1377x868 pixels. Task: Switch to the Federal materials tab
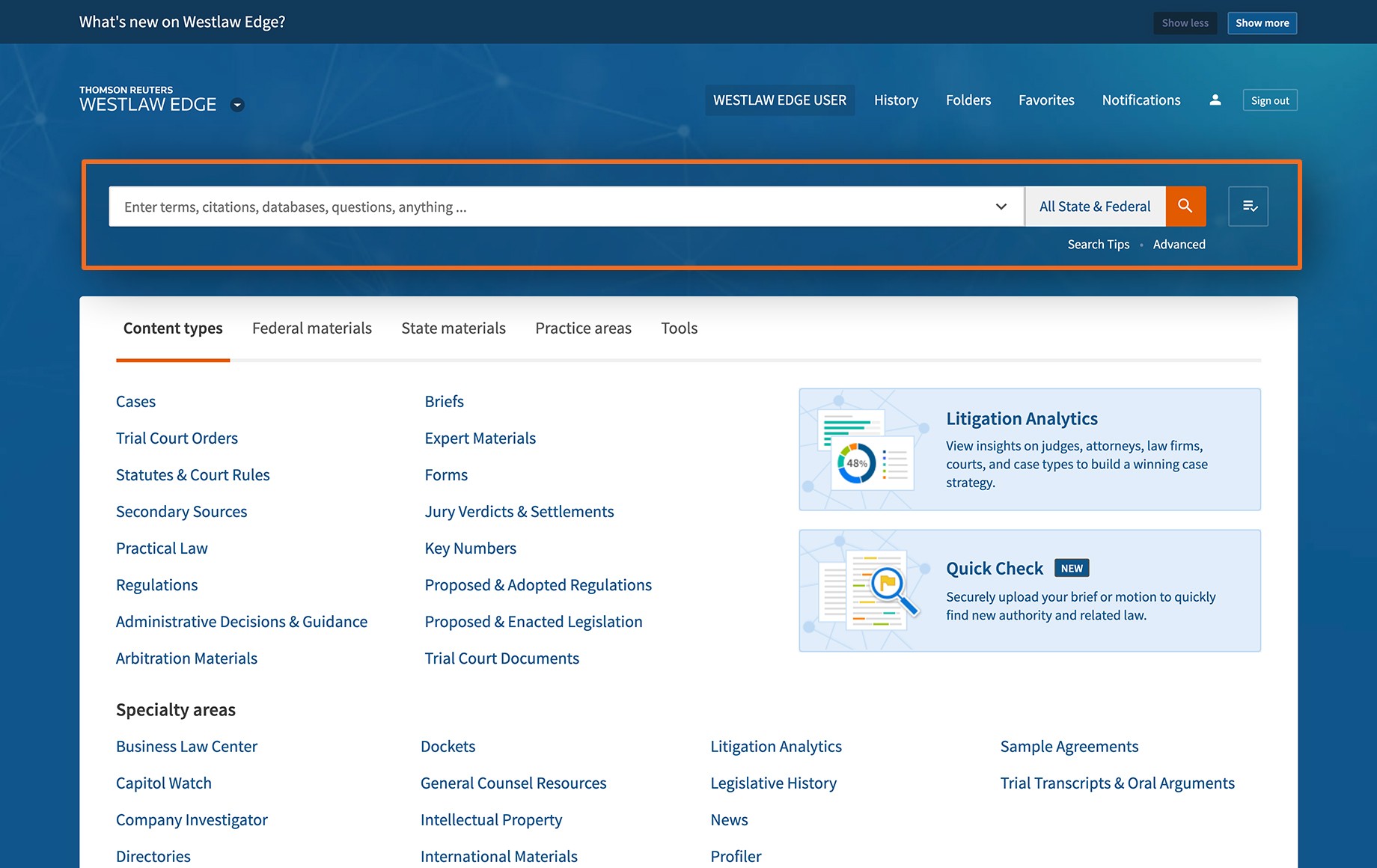(311, 328)
